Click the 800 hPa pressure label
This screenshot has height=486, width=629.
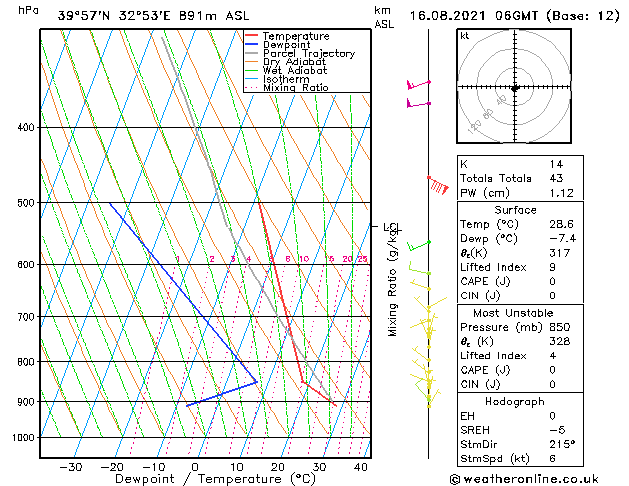26,362
